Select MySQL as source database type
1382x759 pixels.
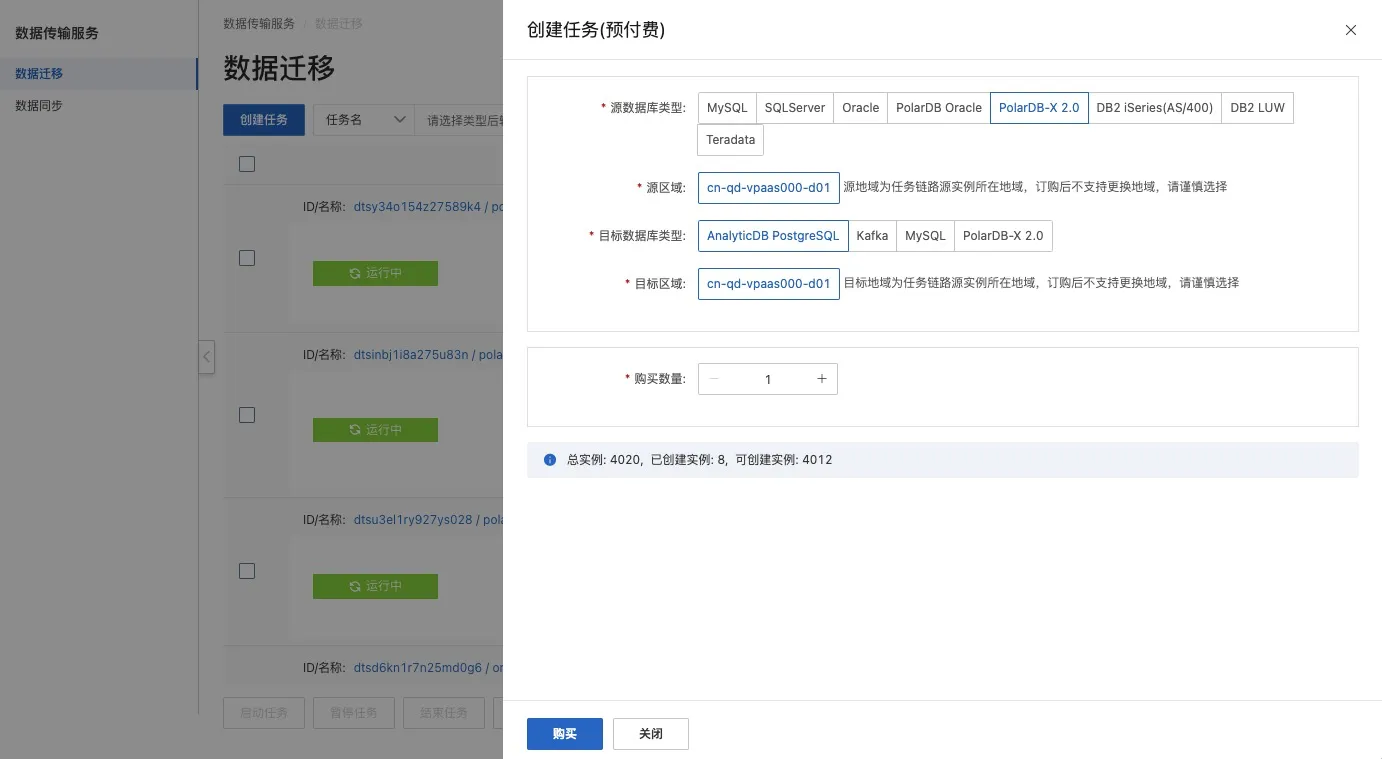click(x=727, y=108)
